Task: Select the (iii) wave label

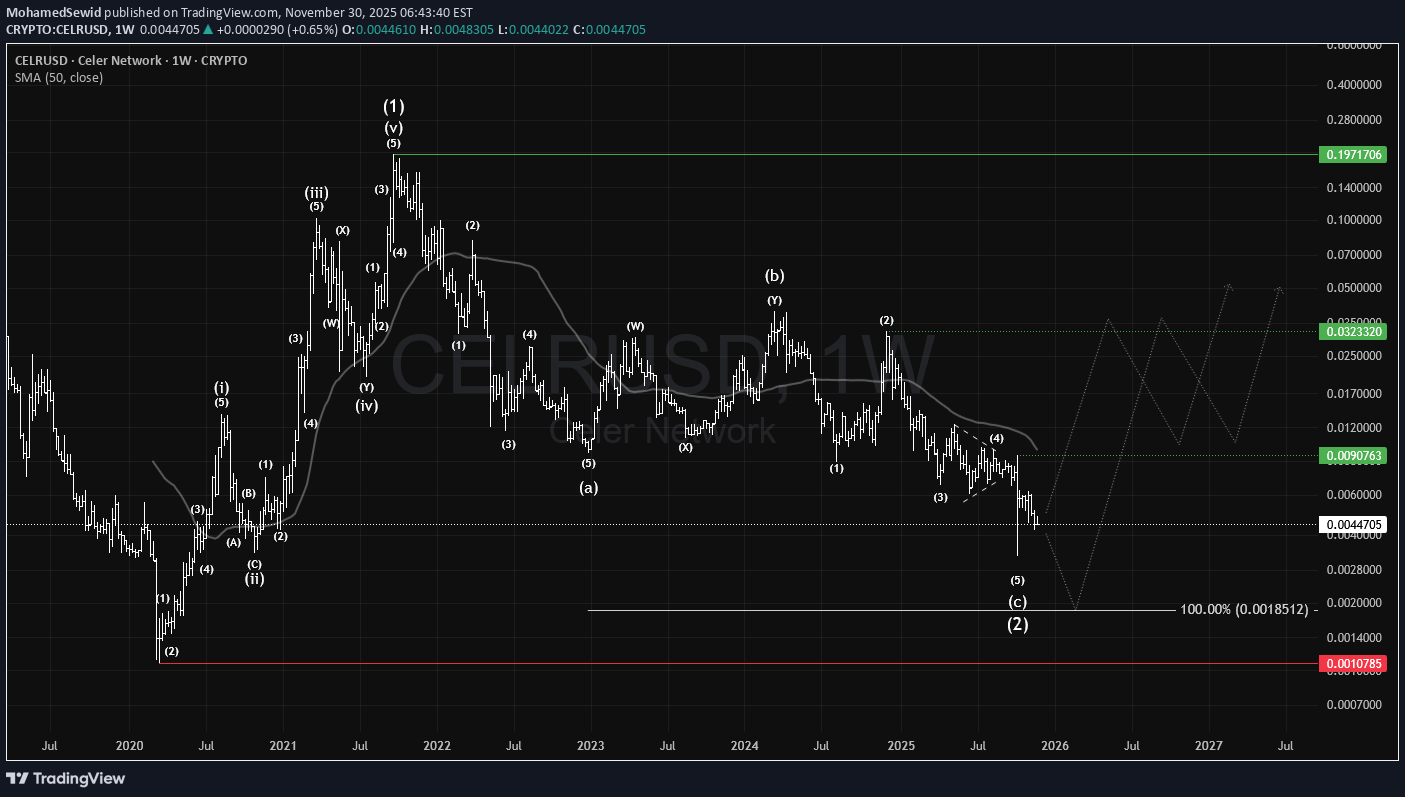Action: click(317, 192)
